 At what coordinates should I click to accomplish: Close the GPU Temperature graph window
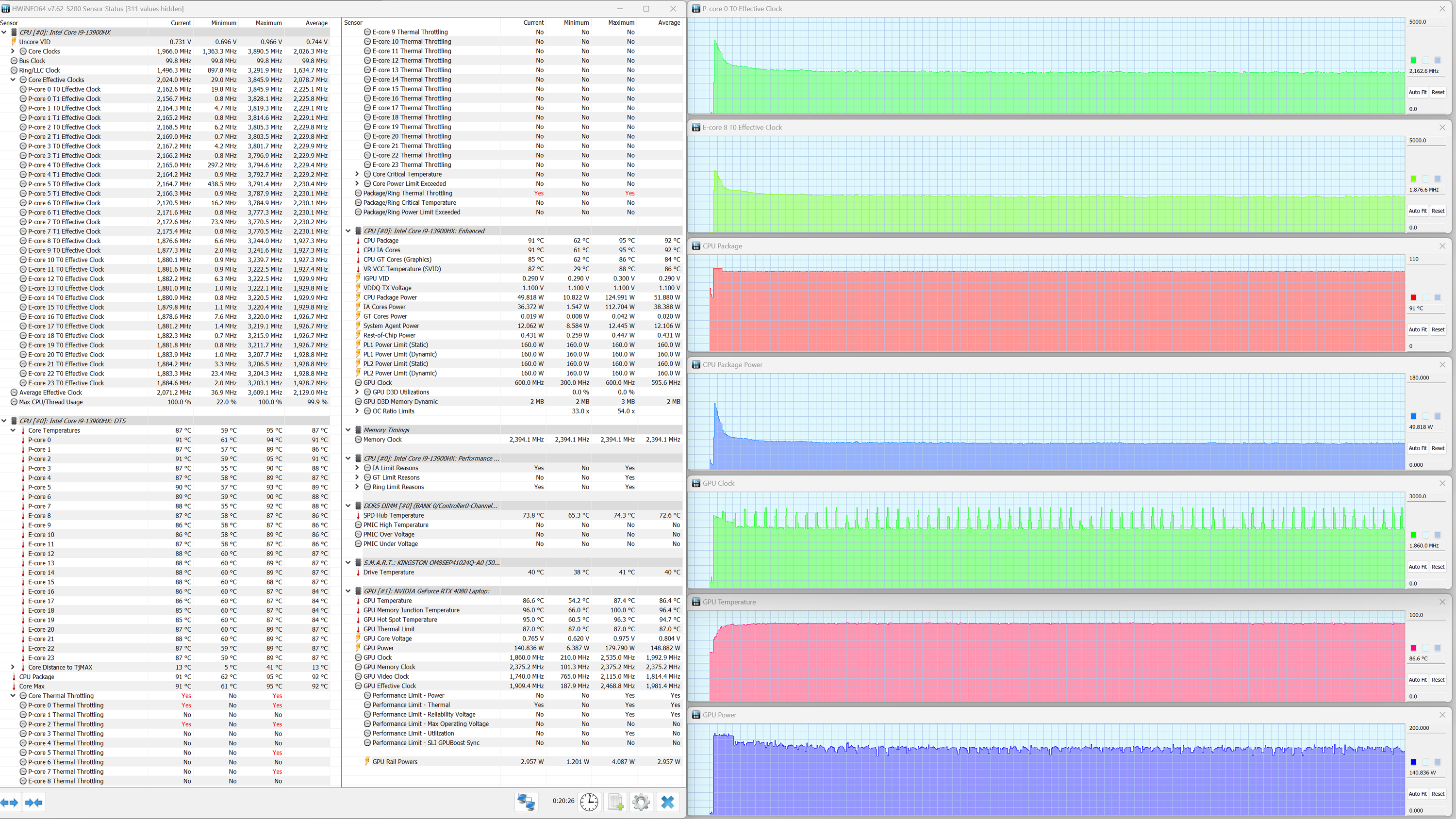[x=1442, y=601]
